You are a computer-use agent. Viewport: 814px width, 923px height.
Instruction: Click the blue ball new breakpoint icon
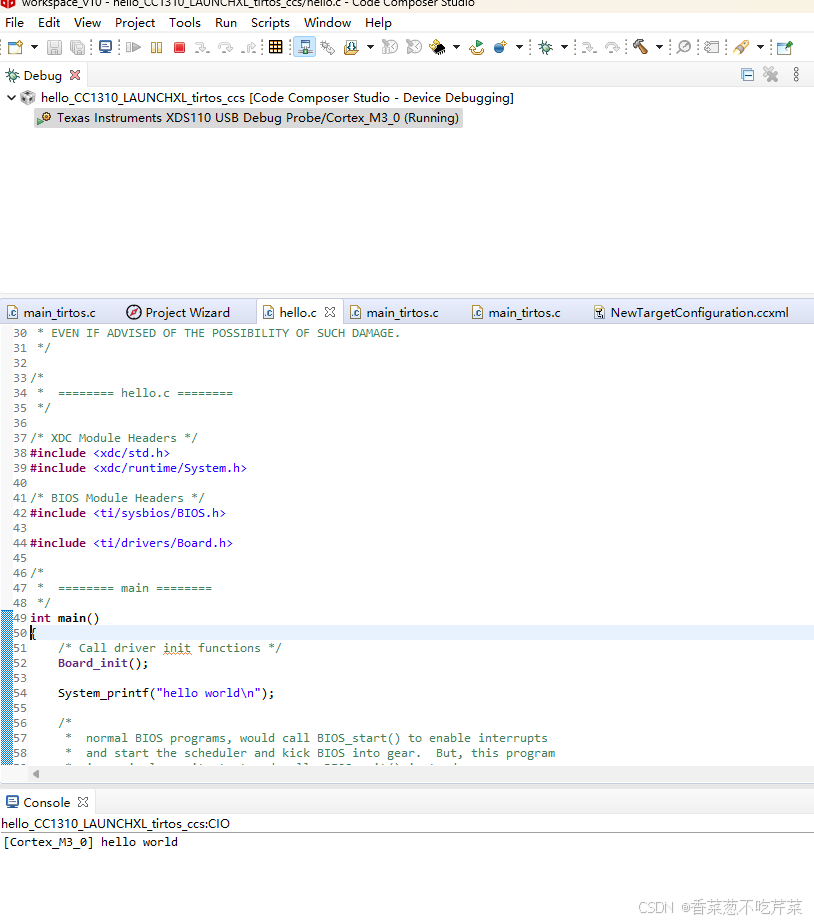click(x=500, y=47)
